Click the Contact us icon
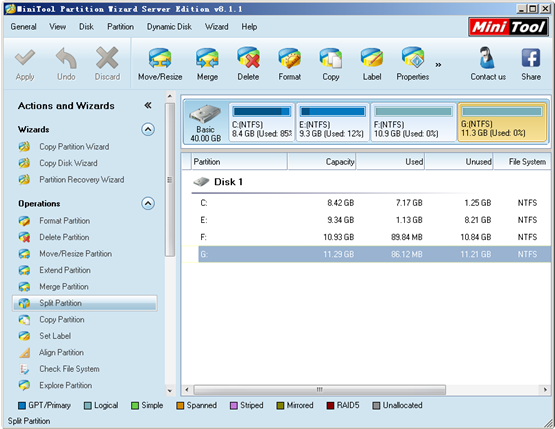This screenshot has width=555, height=429. (x=487, y=58)
